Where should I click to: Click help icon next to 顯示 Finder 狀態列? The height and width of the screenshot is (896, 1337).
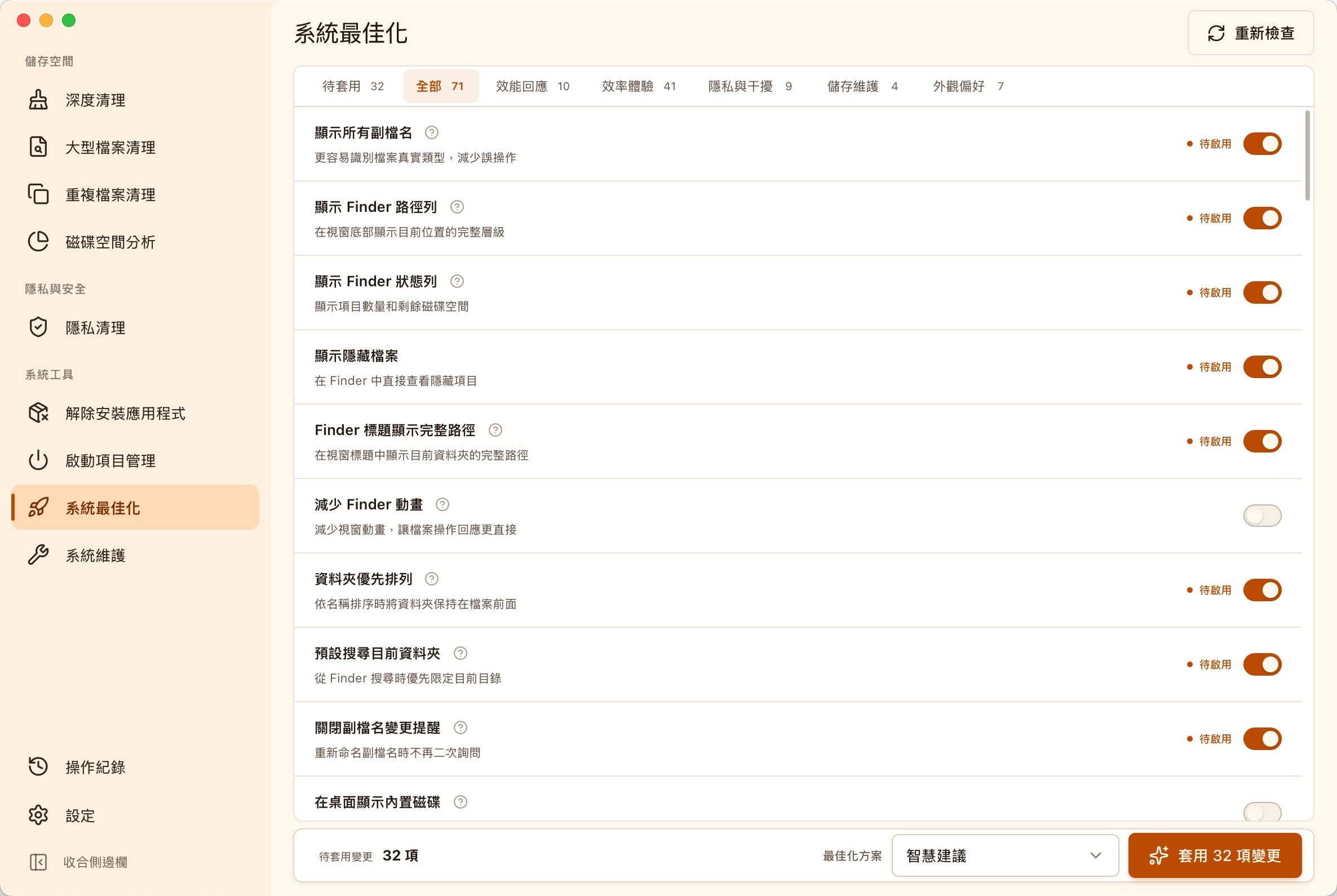point(457,281)
